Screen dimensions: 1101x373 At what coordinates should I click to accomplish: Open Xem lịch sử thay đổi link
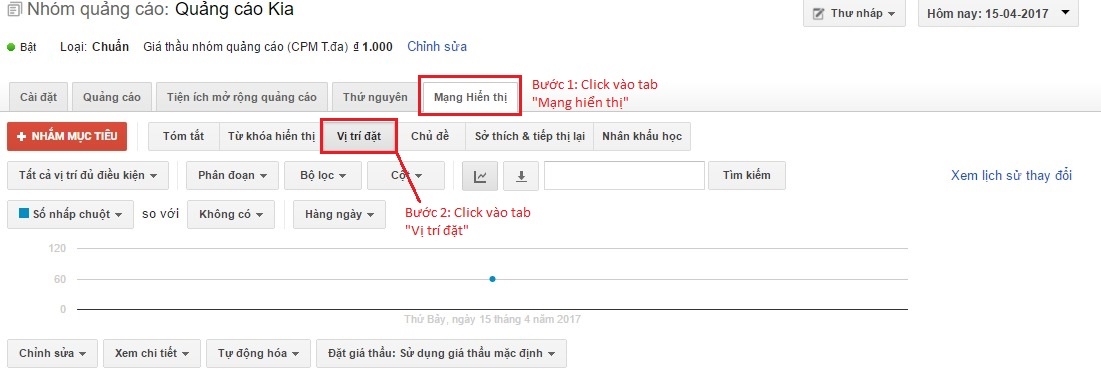click(x=1011, y=176)
